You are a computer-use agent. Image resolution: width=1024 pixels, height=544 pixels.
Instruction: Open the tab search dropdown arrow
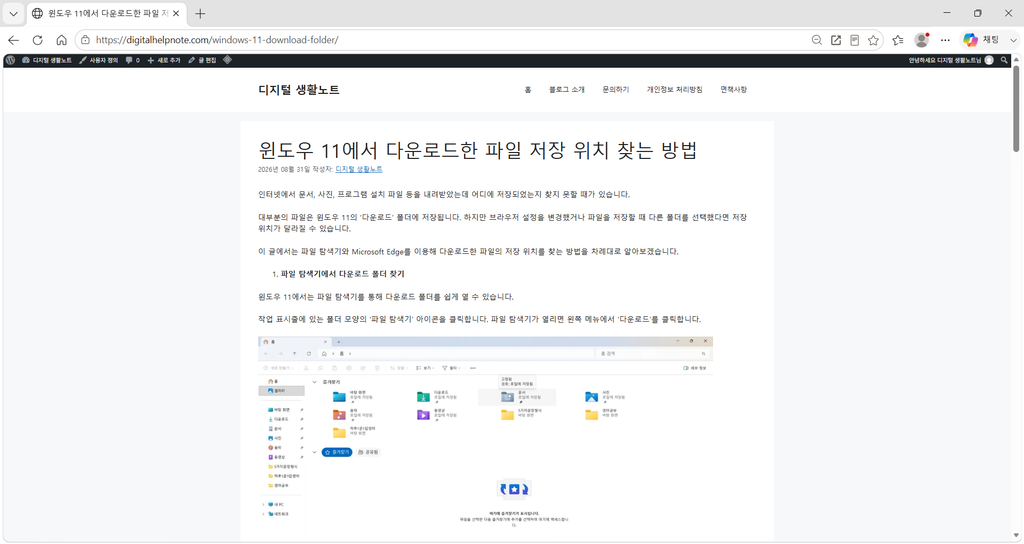(13, 13)
